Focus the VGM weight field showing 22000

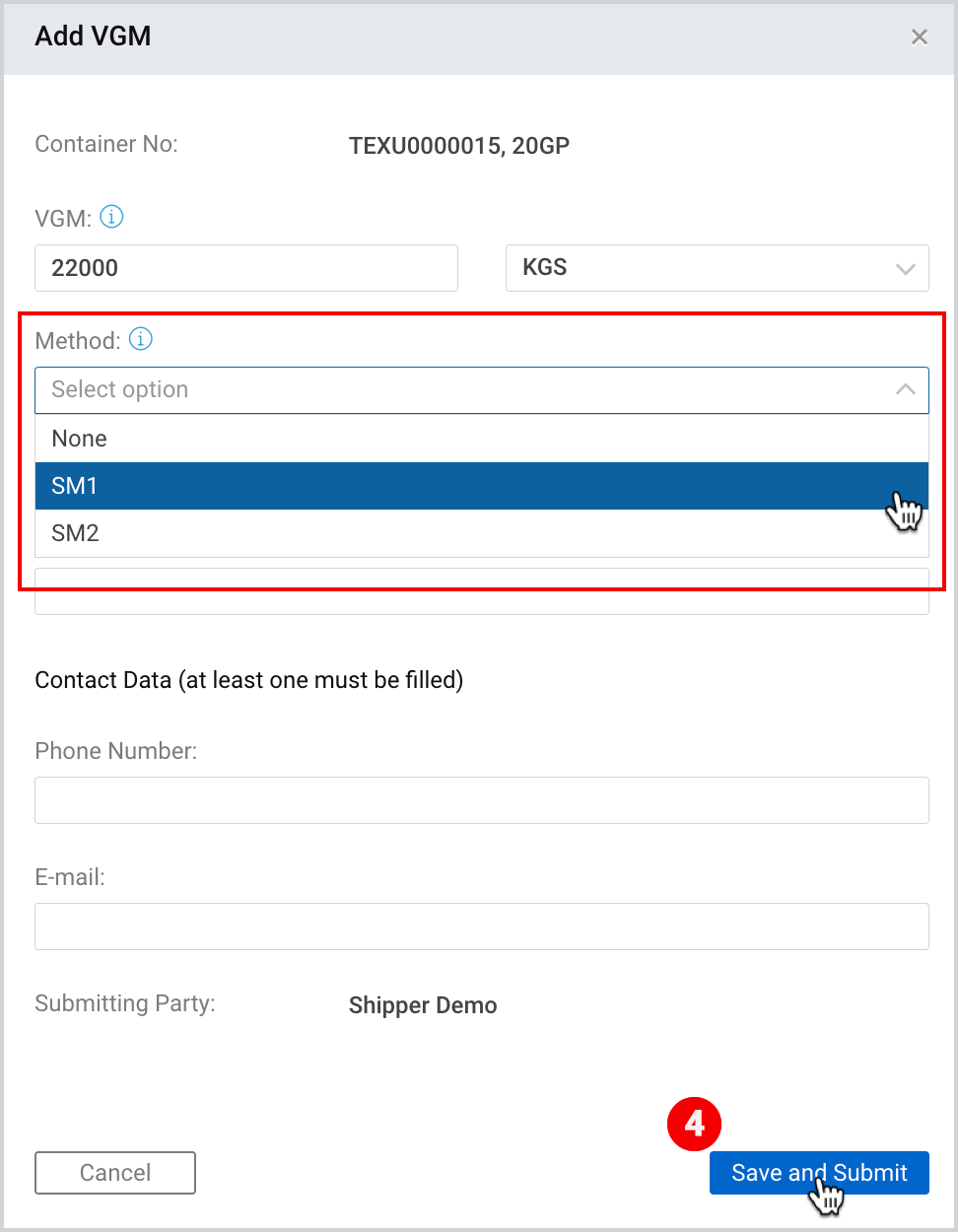(x=246, y=268)
